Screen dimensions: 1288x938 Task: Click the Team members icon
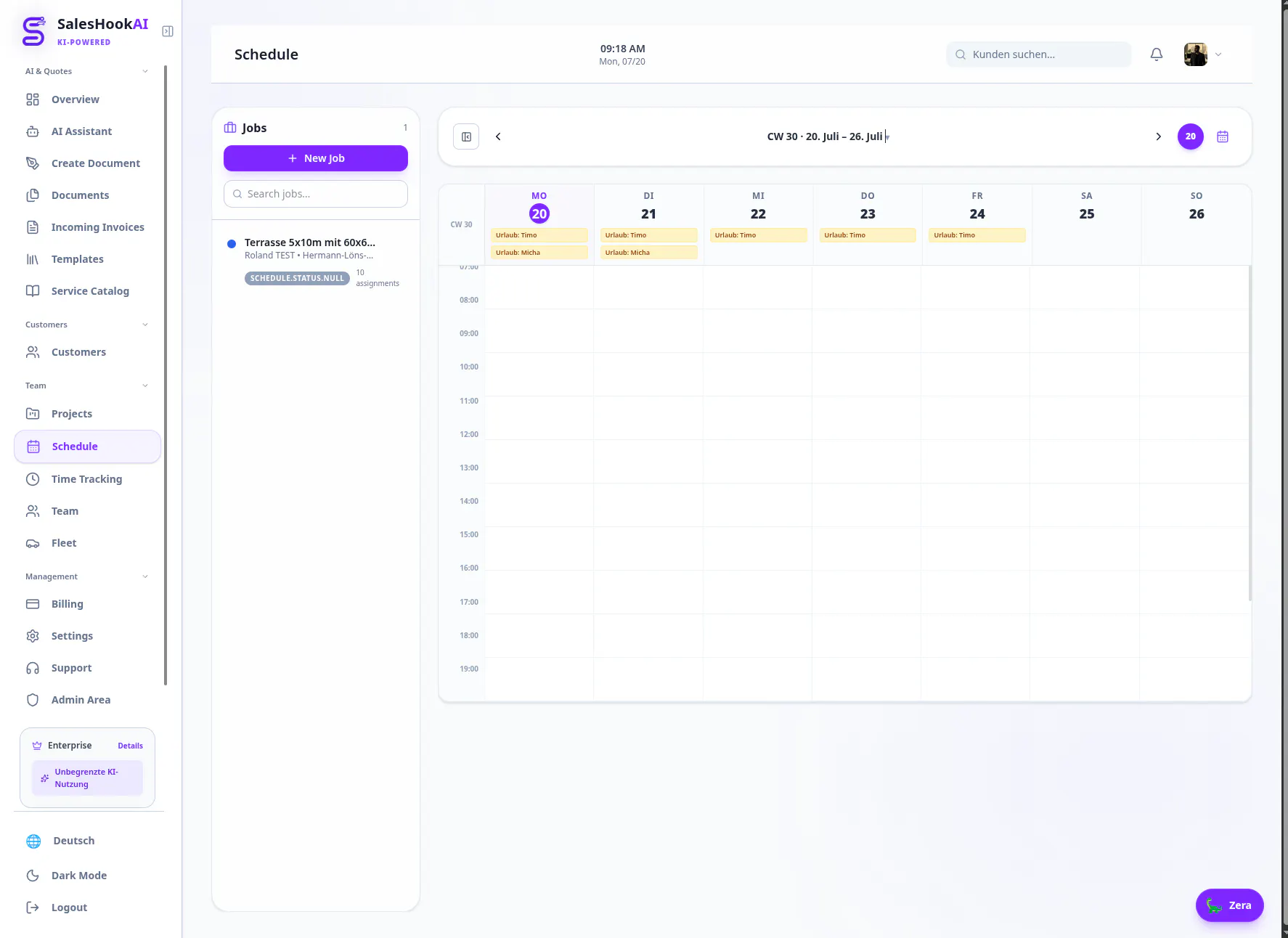tap(33, 511)
